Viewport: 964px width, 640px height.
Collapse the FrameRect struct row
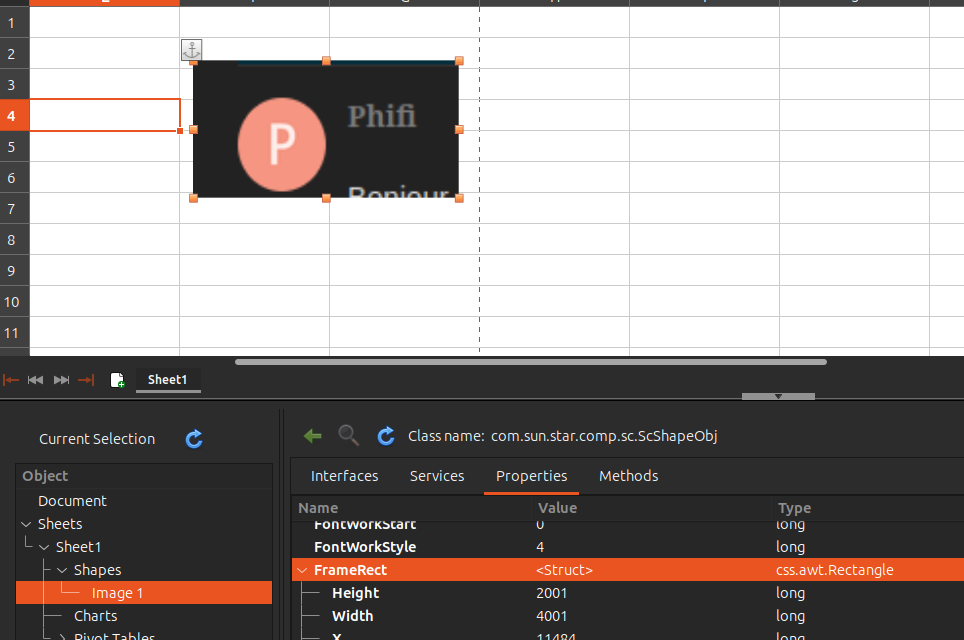(302, 571)
